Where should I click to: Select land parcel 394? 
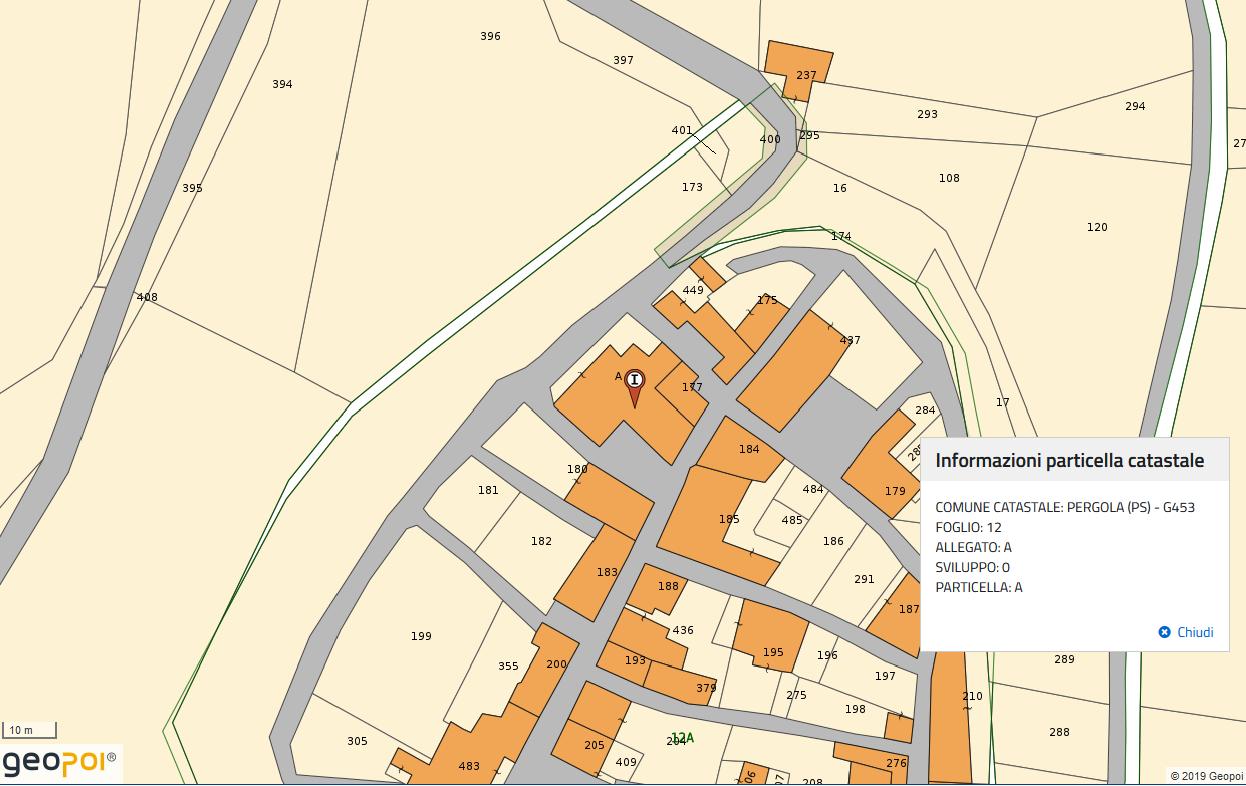pos(282,84)
